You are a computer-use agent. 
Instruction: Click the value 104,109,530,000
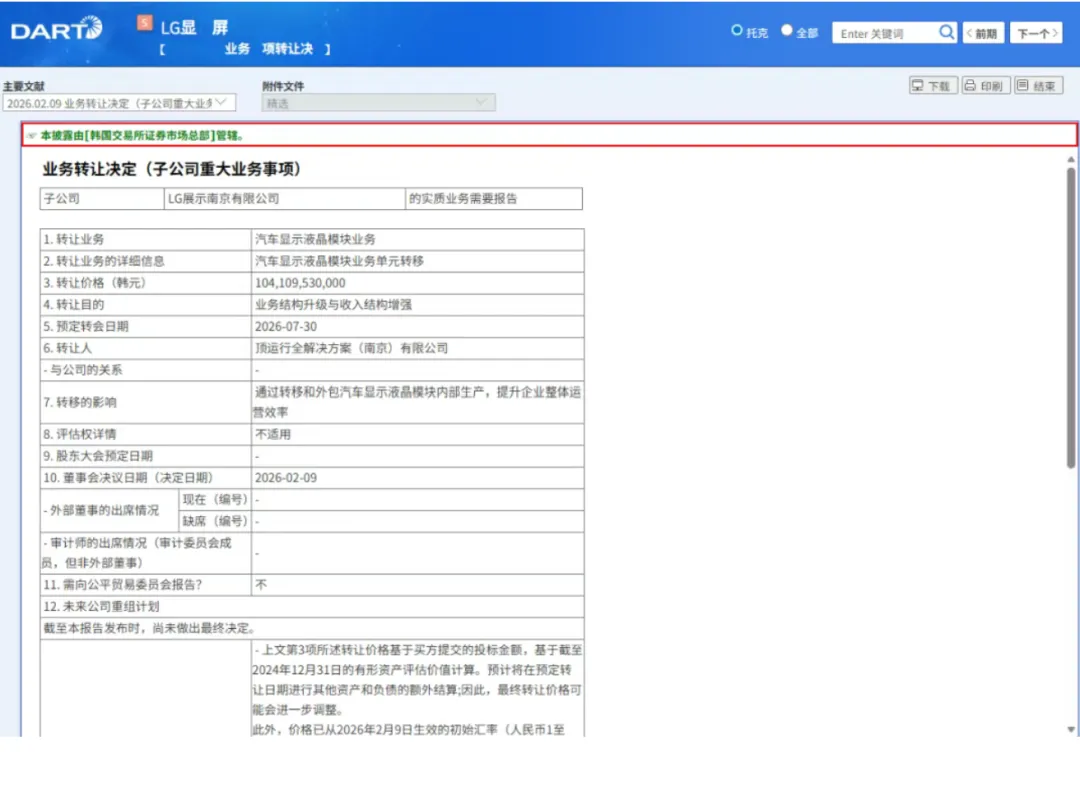pos(300,283)
